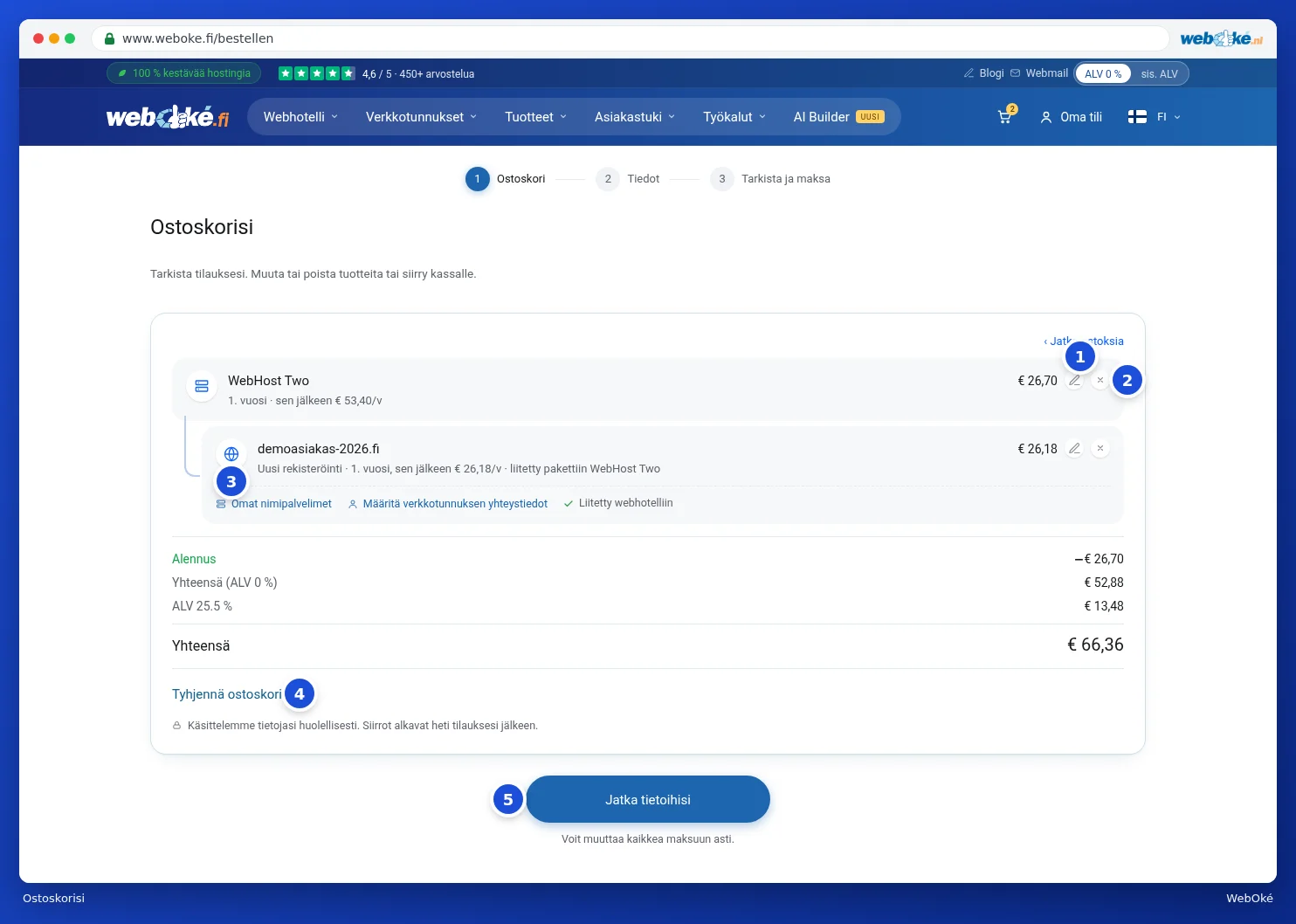Click the 'Alennus' discount label
Viewport: 1296px width, 924px height.
pos(194,559)
